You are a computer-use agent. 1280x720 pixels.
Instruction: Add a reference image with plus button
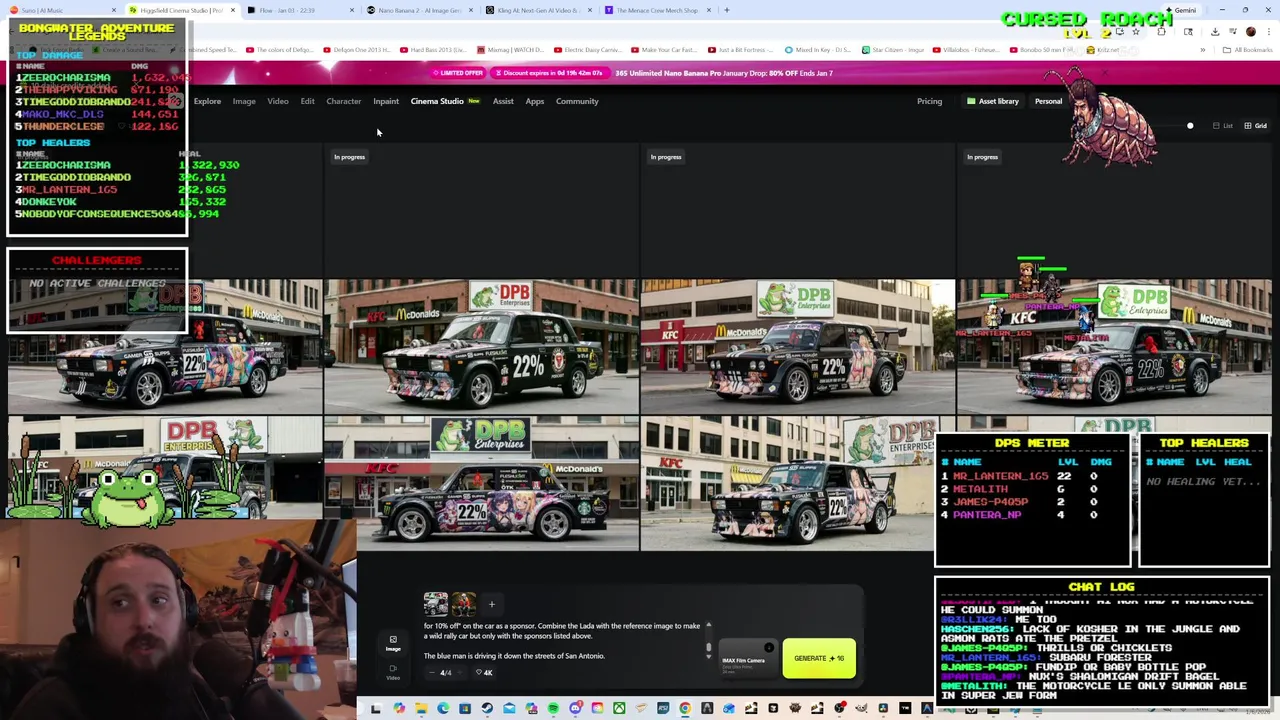tap(492, 604)
